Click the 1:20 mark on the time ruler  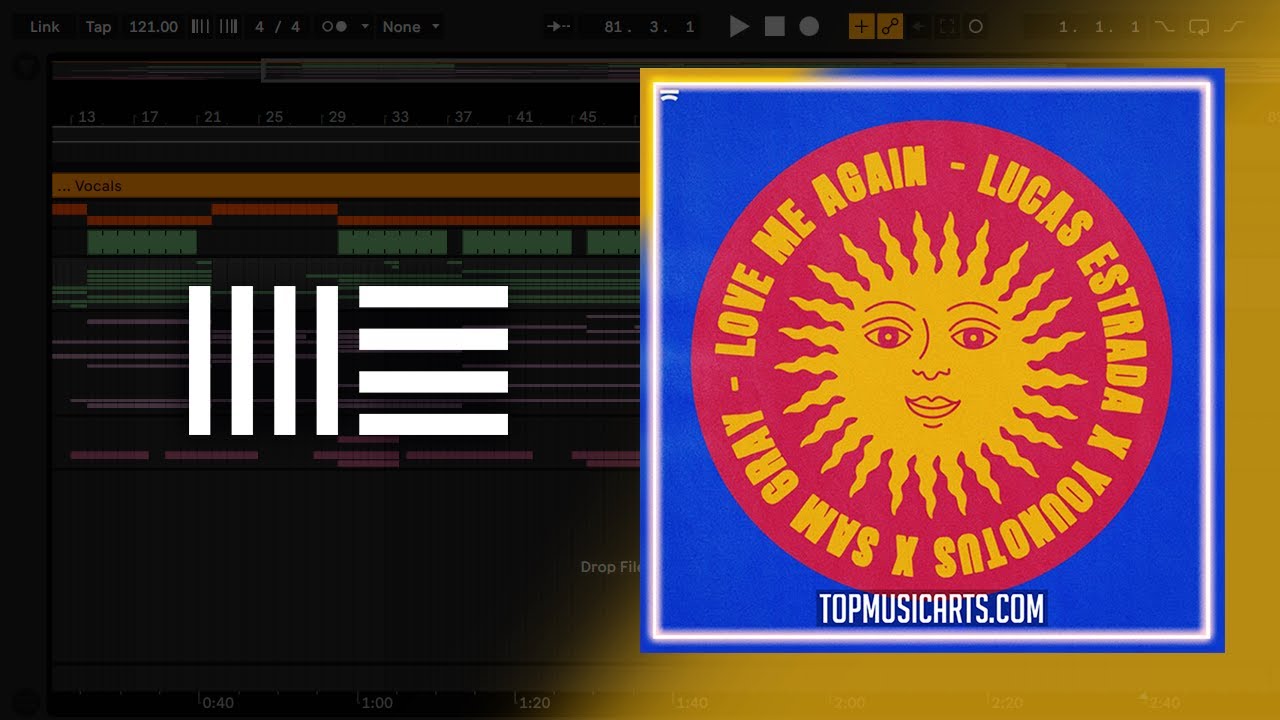(535, 703)
